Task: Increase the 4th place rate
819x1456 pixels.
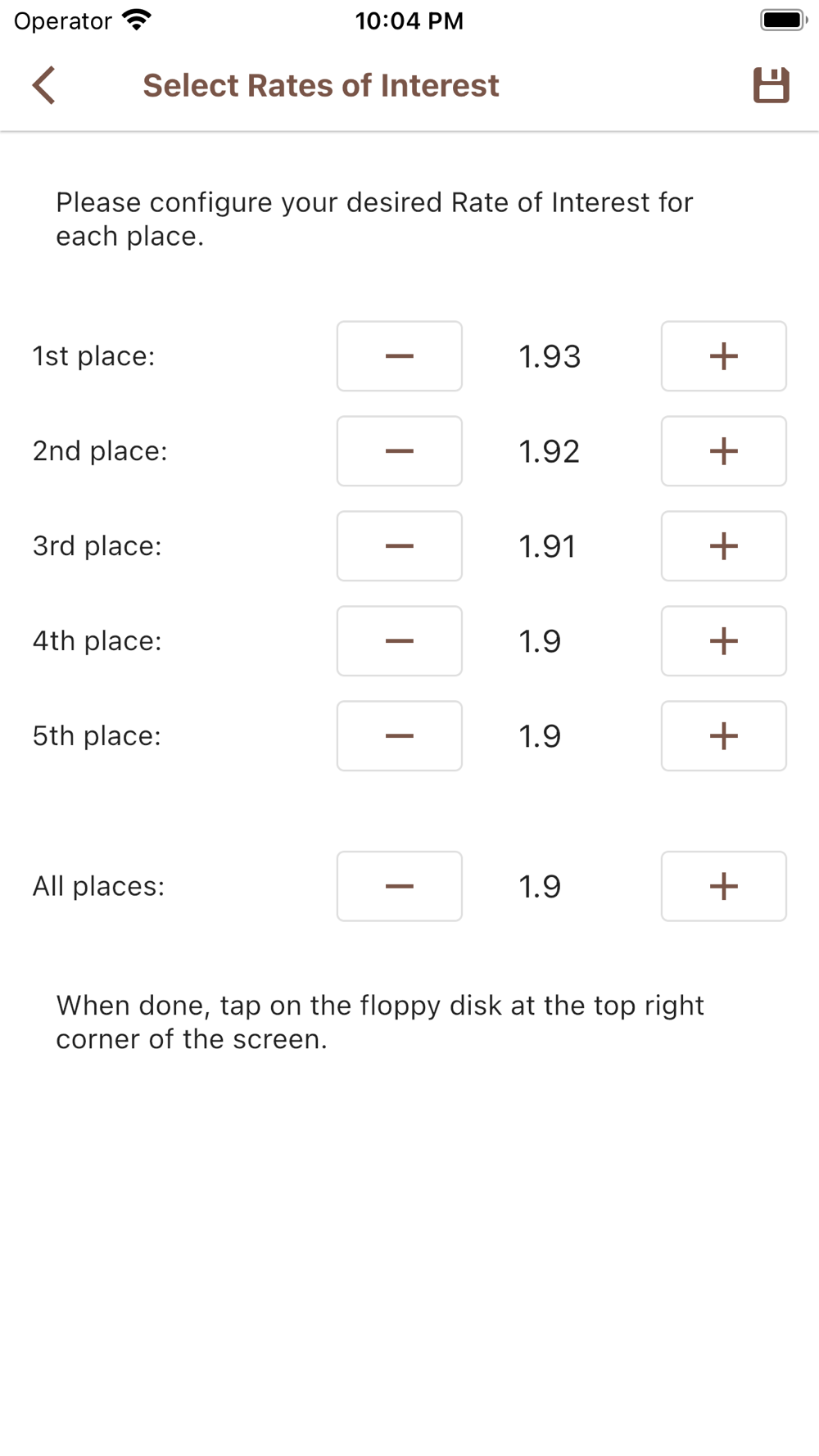Action: click(x=724, y=641)
